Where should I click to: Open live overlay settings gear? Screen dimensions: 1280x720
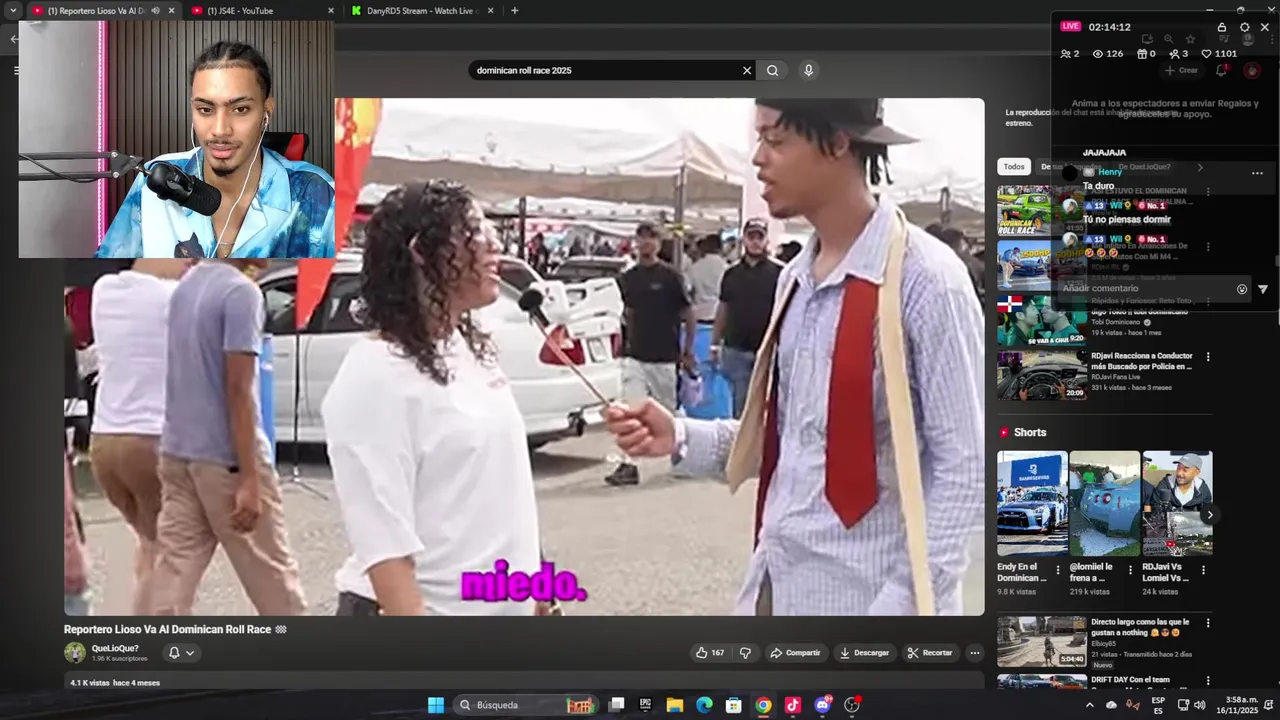pyautogui.click(x=1244, y=27)
